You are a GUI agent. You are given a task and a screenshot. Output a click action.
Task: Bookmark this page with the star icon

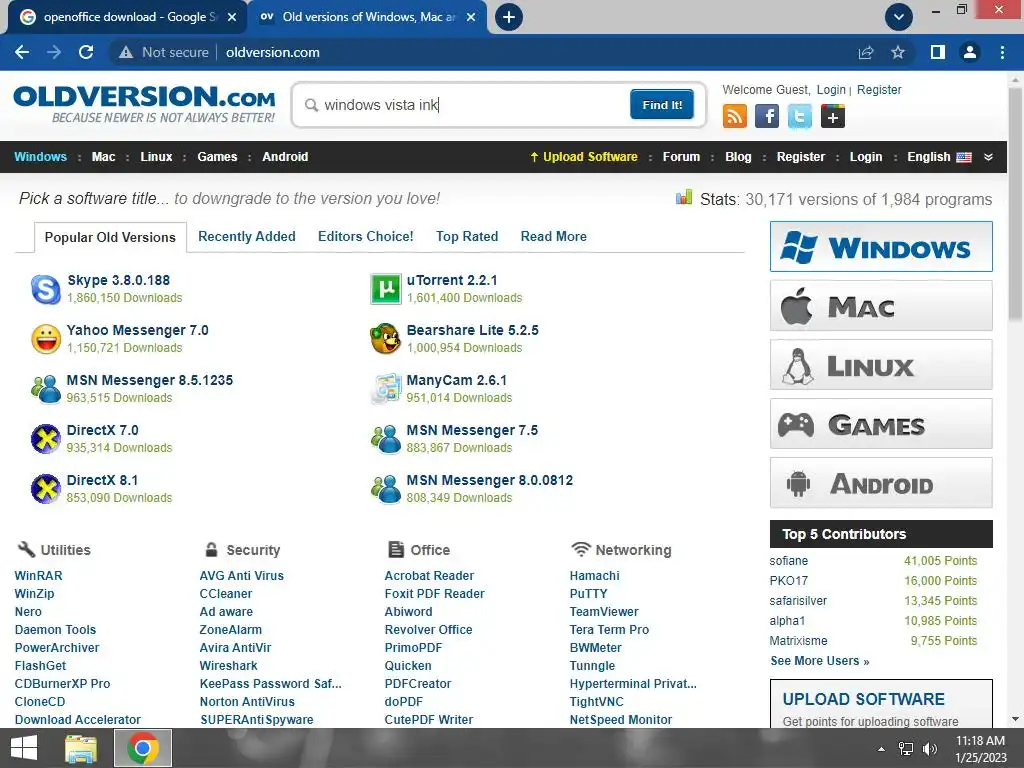pos(898,52)
